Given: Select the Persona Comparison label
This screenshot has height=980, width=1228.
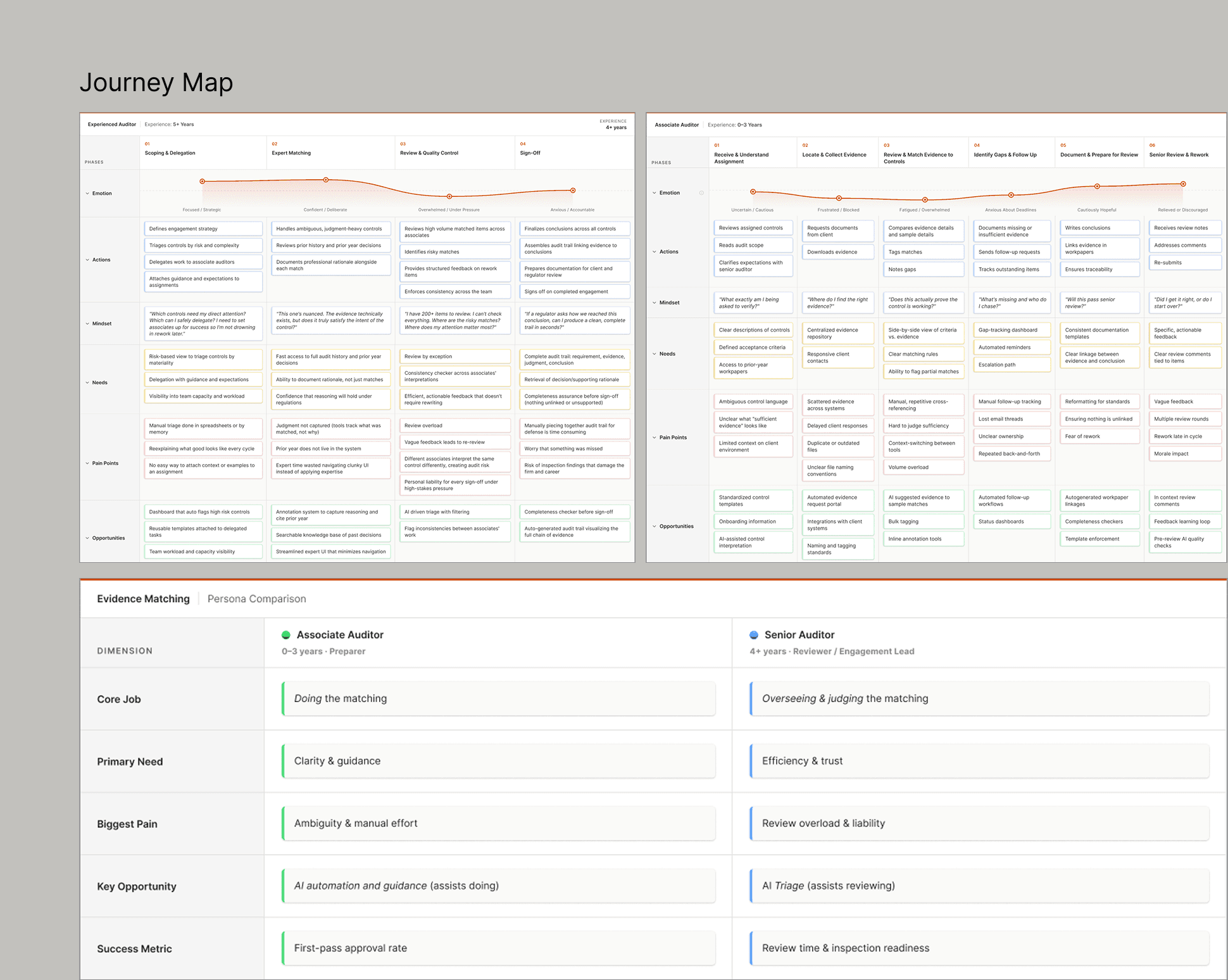Looking at the screenshot, I should click(257, 599).
